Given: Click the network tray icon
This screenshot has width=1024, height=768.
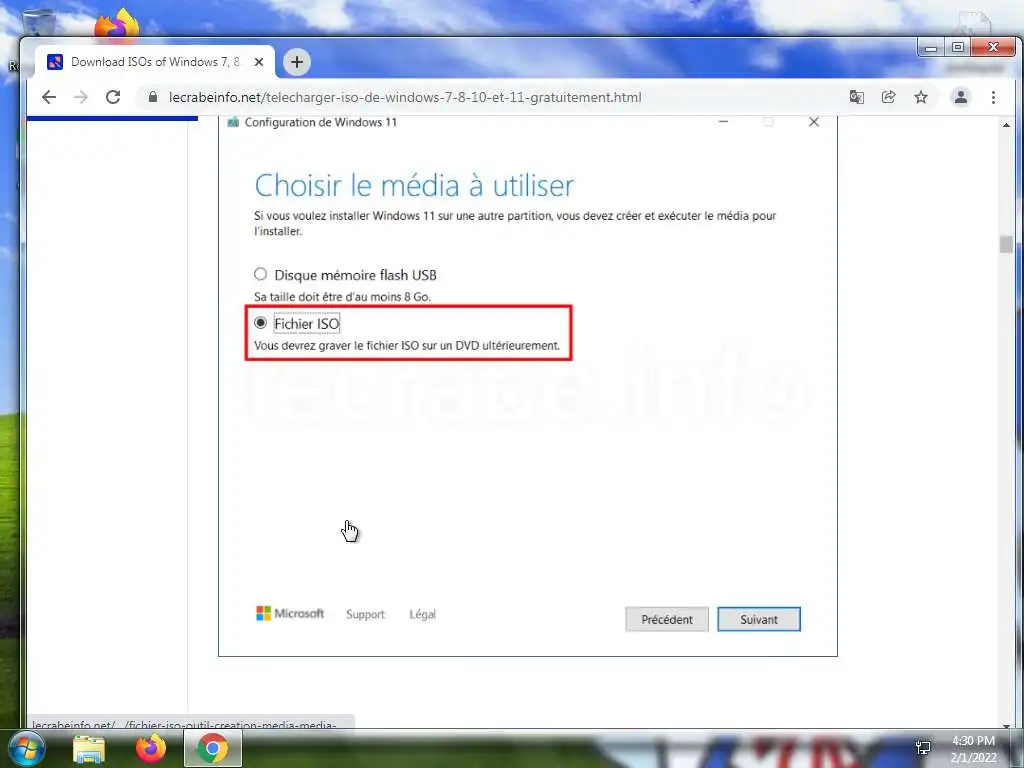Looking at the screenshot, I should (923, 748).
